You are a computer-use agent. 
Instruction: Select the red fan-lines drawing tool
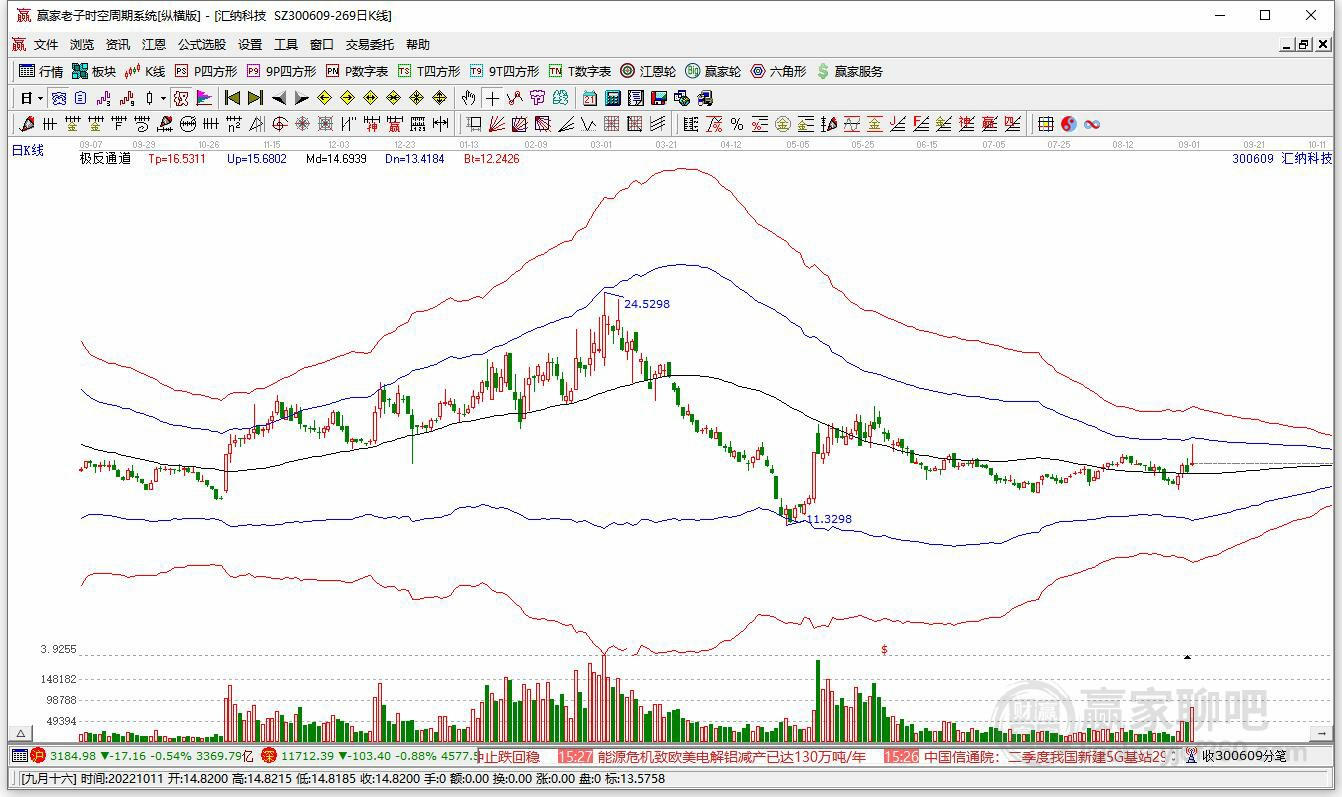pos(496,124)
